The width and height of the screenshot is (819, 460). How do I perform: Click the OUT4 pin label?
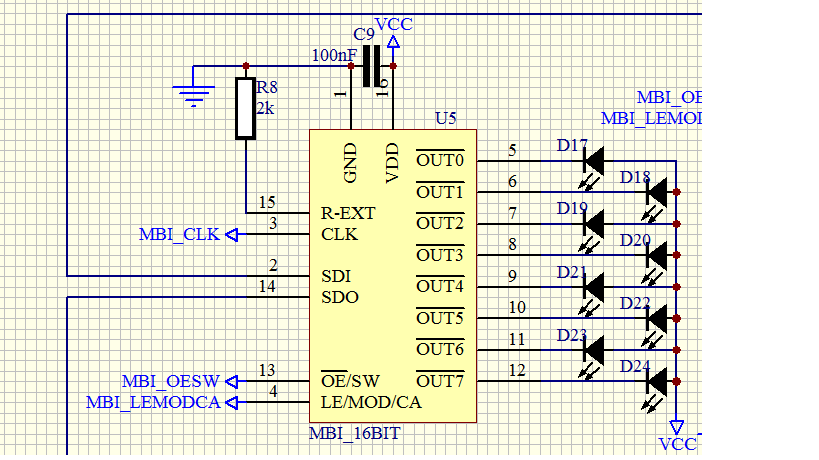point(440,287)
